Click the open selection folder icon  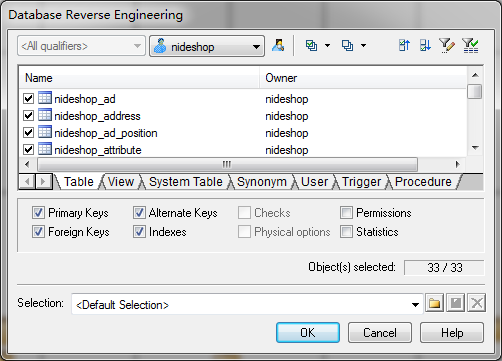click(434, 303)
